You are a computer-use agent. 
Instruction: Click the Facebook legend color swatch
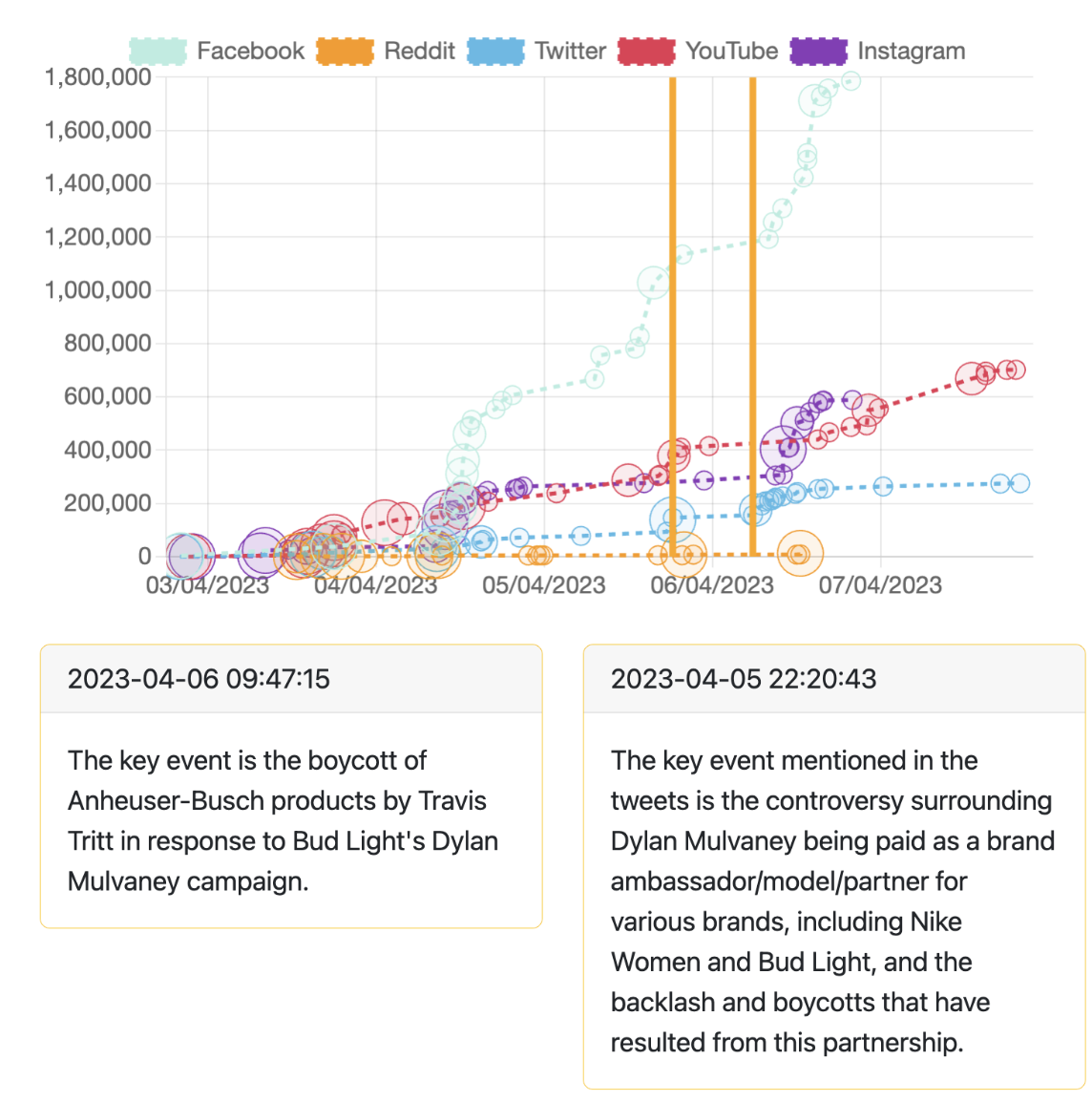[x=157, y=52]
